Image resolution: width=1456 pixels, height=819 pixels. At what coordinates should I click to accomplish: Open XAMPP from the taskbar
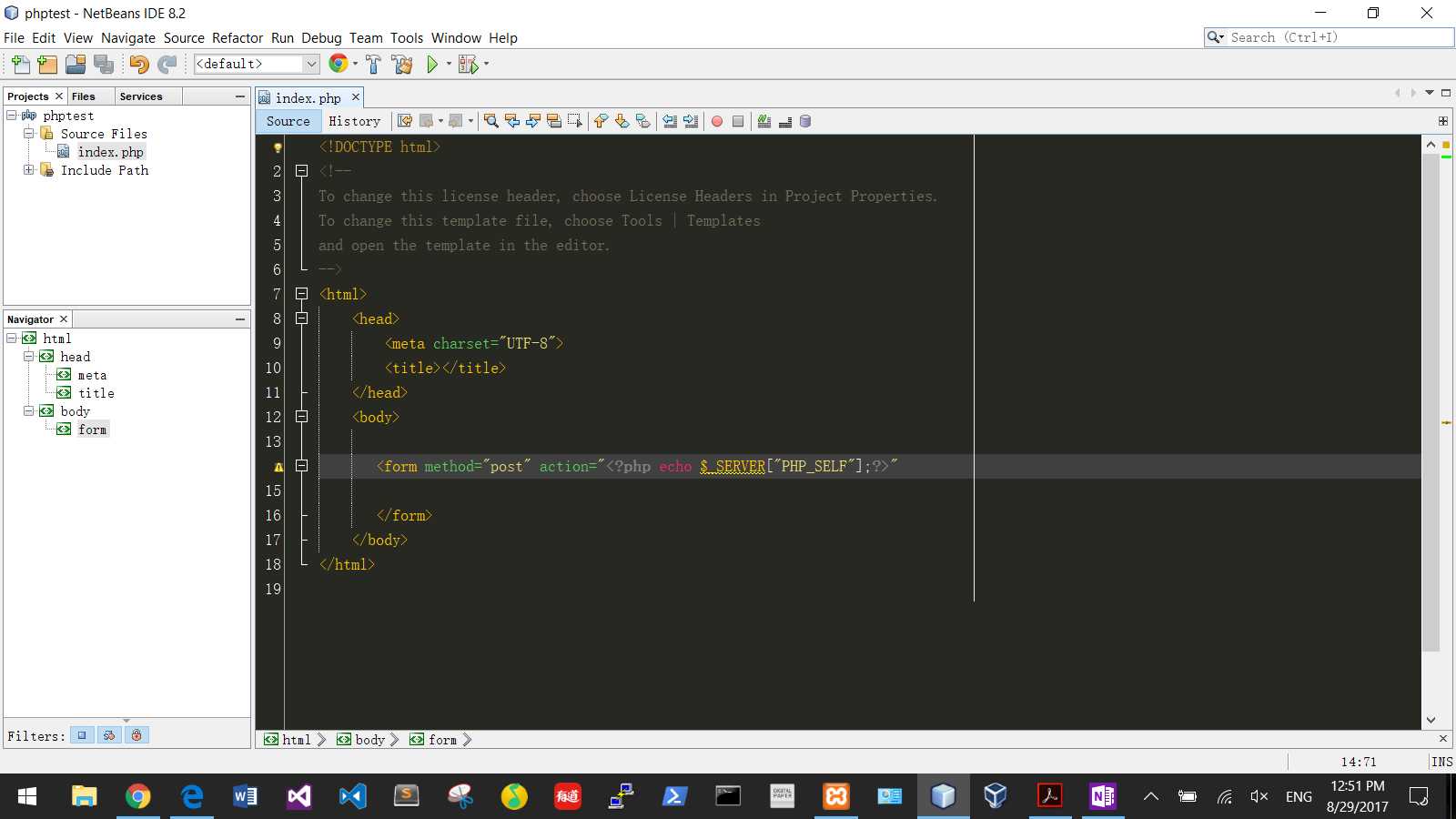(x=835, y=797)
